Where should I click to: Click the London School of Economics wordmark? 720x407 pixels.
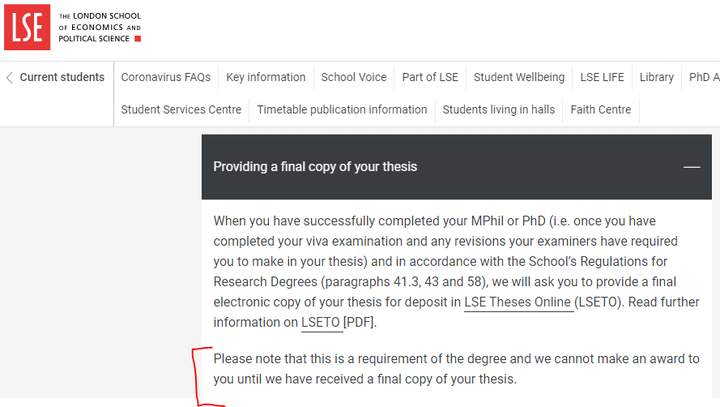(x=100, y=28)
